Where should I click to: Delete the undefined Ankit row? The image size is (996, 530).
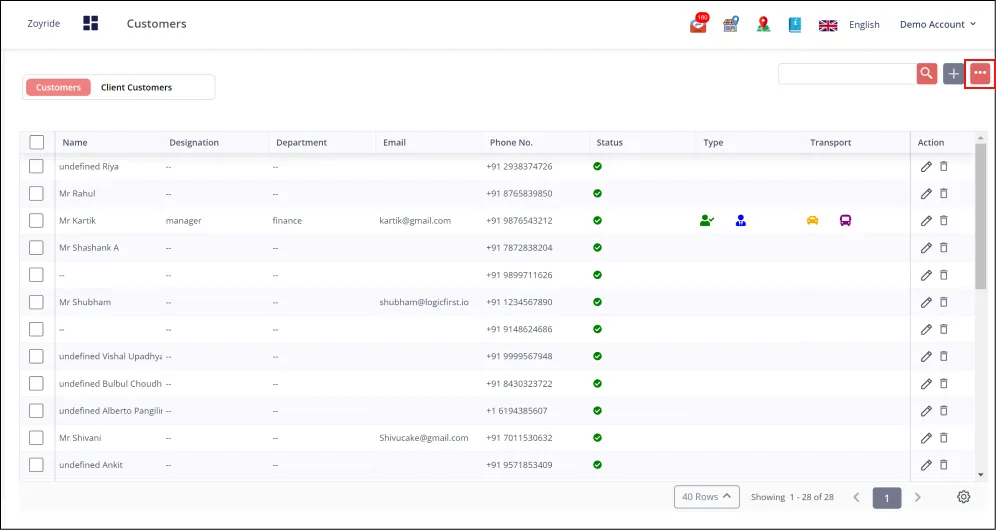pos(944,465)
